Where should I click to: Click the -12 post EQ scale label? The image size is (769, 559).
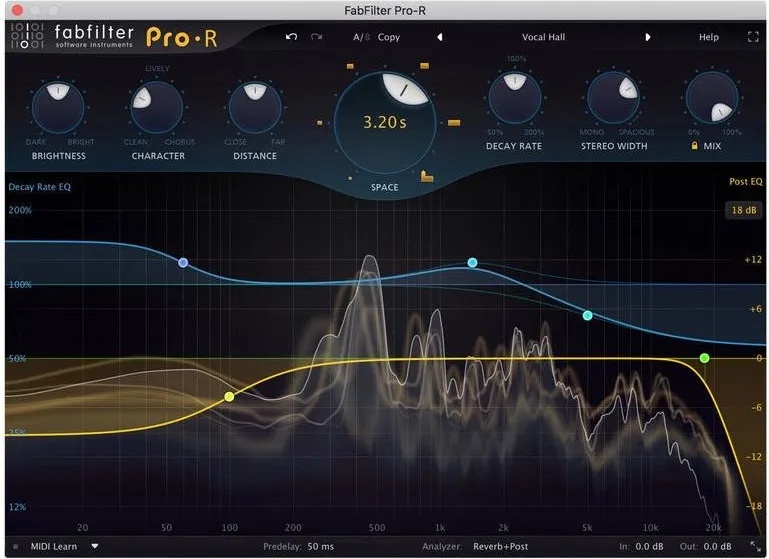pyautogui.click(x=754, y=457)
